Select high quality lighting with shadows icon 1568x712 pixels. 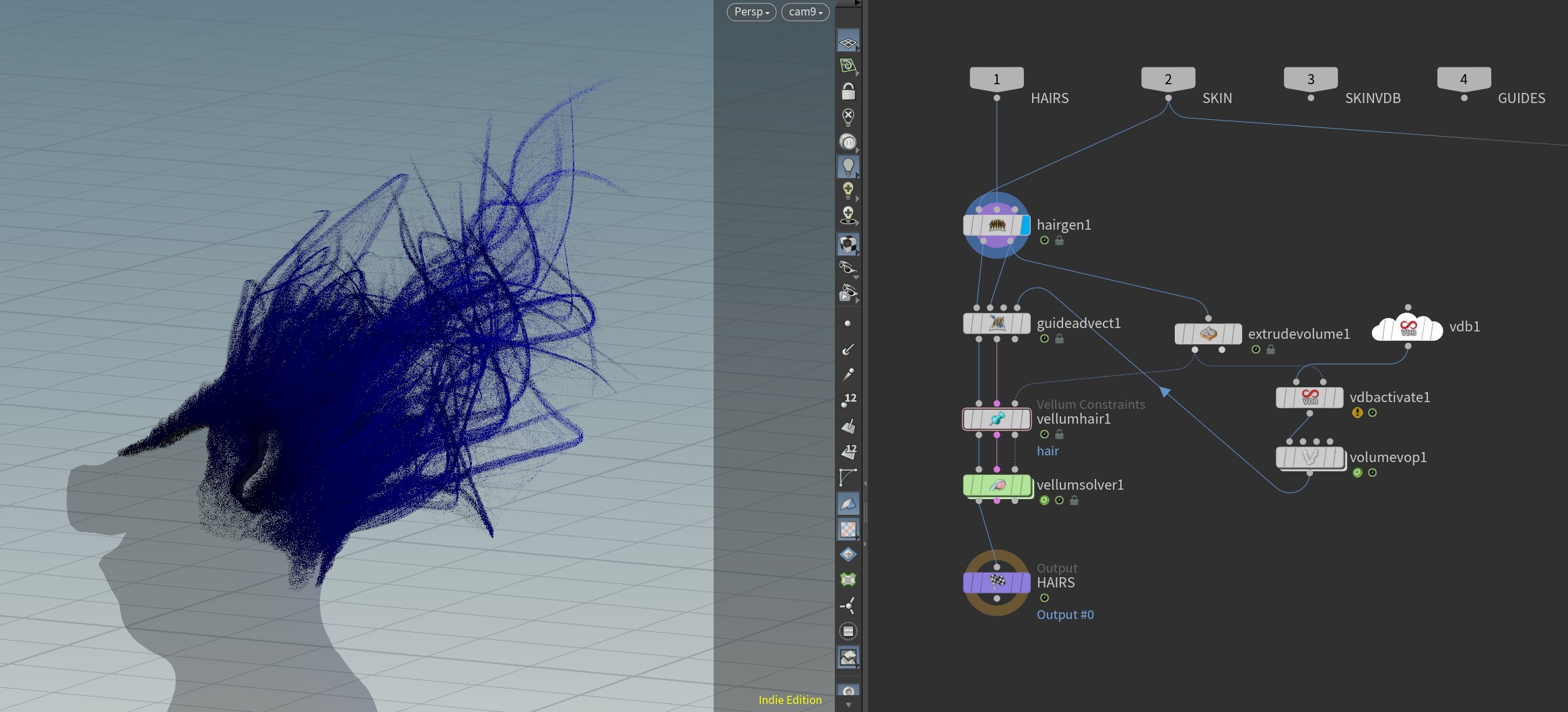[848, 216]
